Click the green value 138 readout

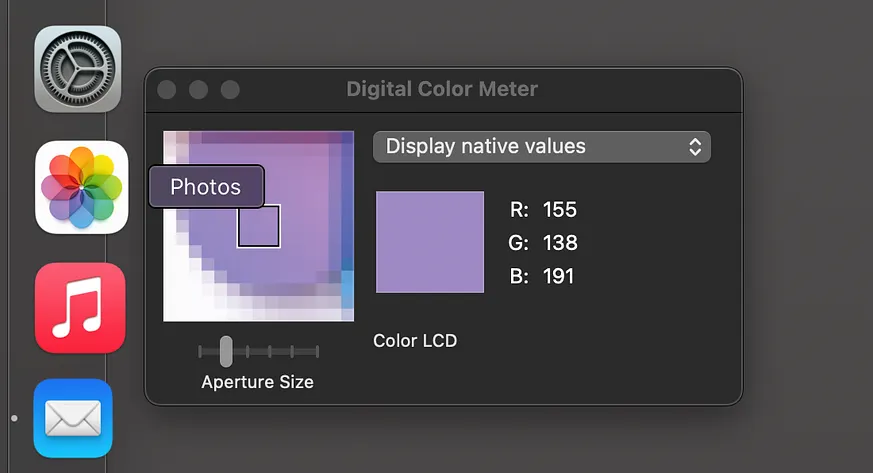coord(560,243)
